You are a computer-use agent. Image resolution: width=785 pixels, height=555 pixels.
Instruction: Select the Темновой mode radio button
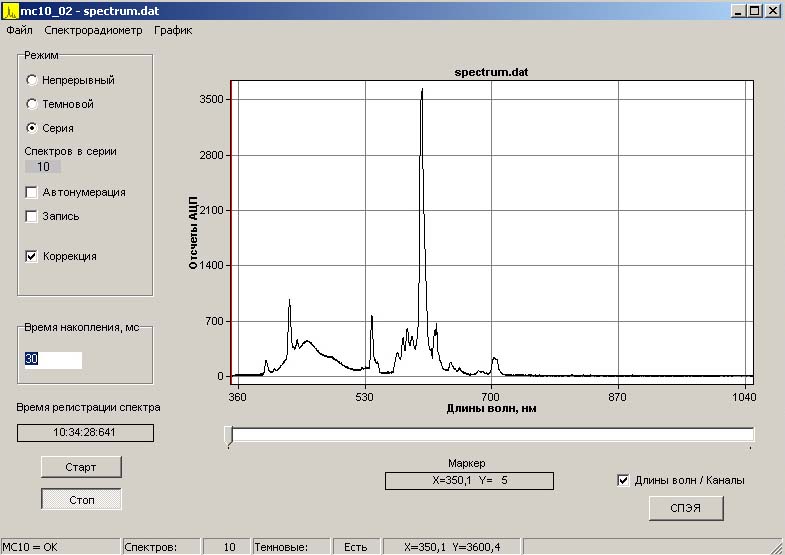click(32, 104)
